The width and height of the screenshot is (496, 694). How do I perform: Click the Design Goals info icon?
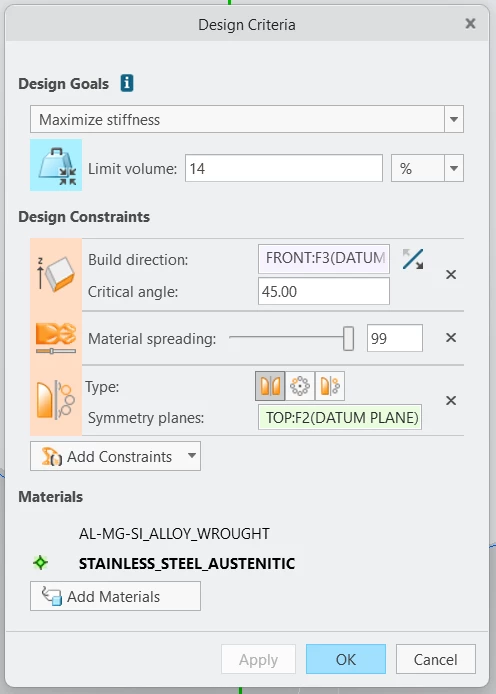(x=127, y=83)
